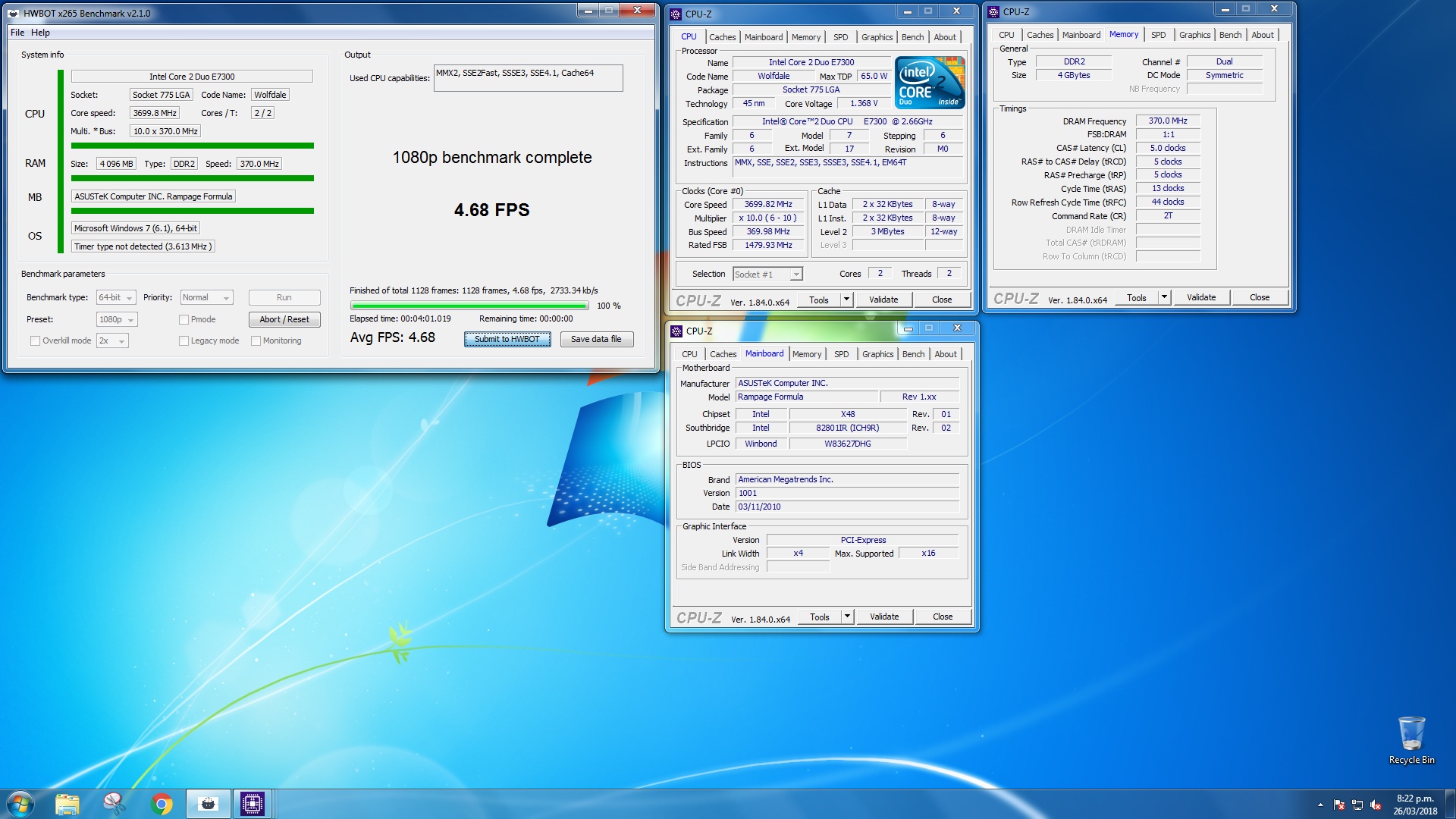Enable Overkill mode checkbox
1456x819 pixels.
[x=35, y=341]
